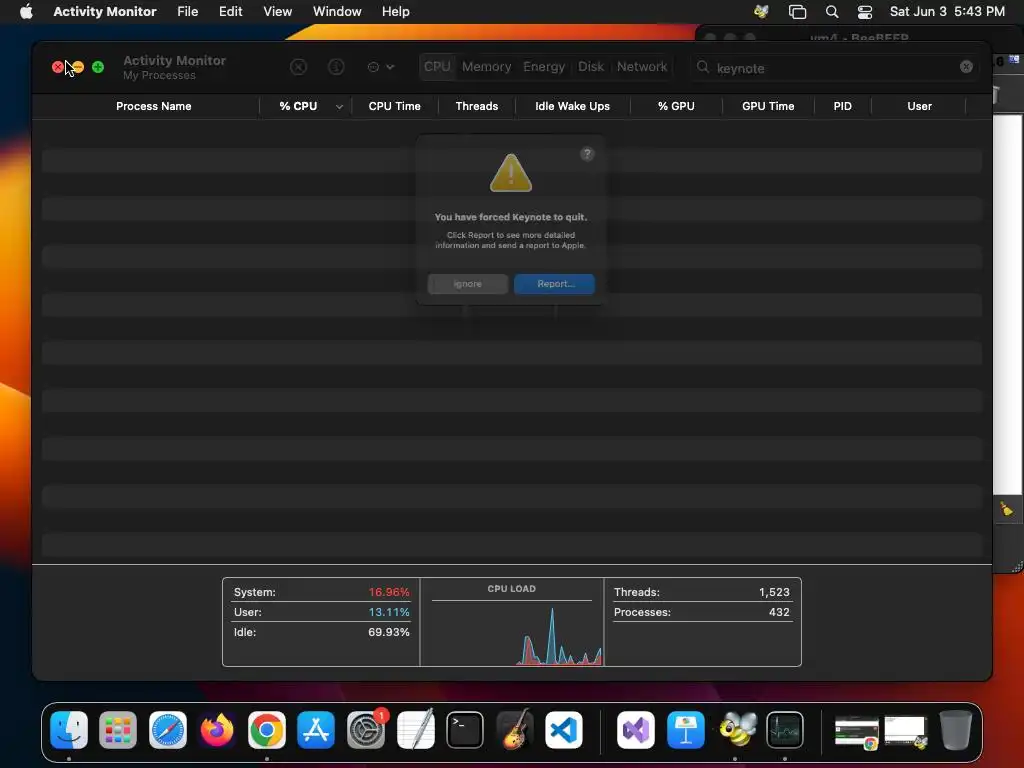Sort by % GPU column
Viewport: 1024px width, 768px height.
point(676,106)
